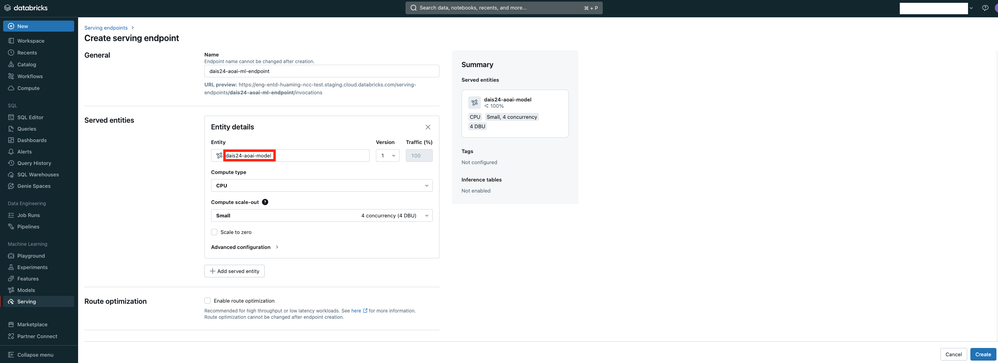
Task: Click the Job Runs icon
Action: click(11, 215)
